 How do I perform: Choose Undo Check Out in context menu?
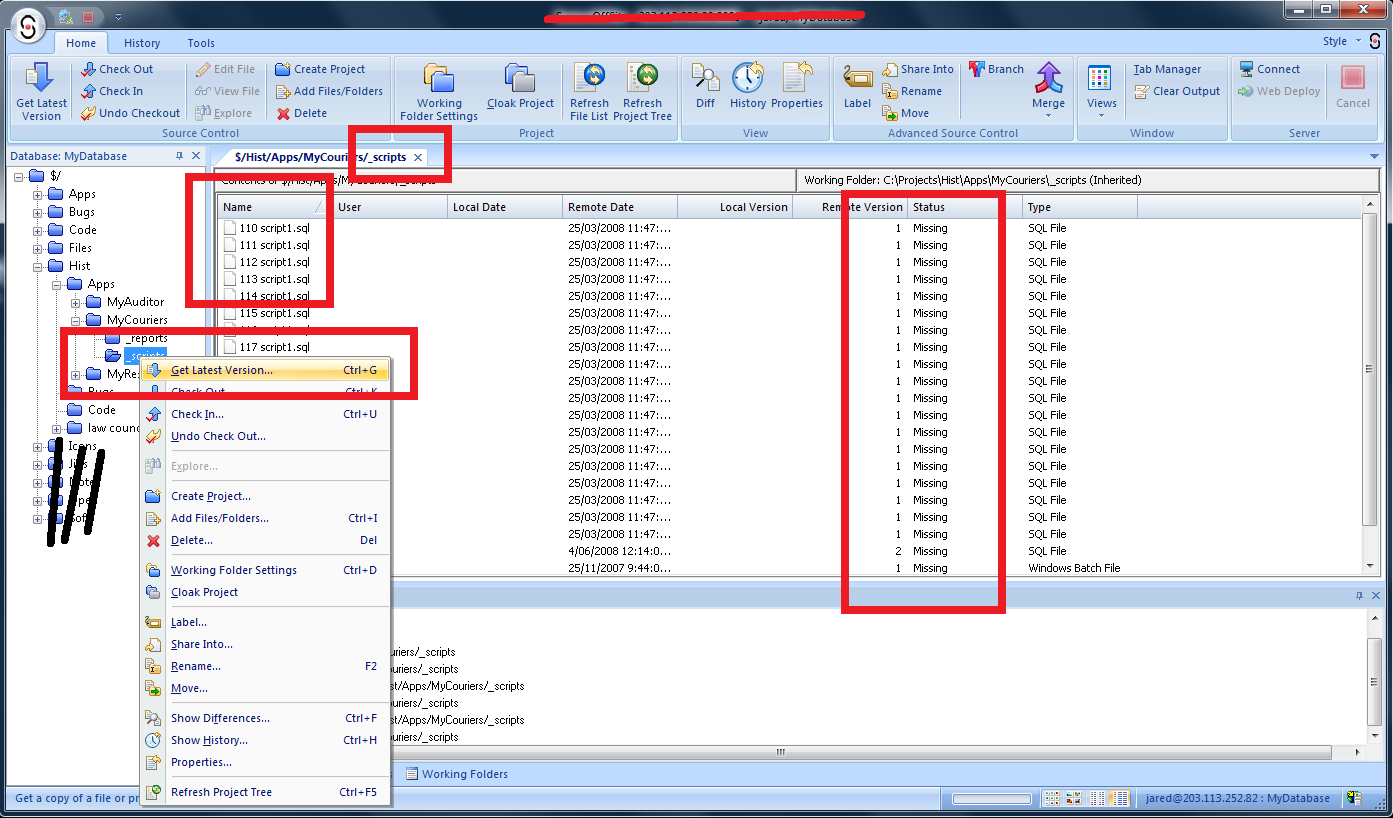click(265, 436)
